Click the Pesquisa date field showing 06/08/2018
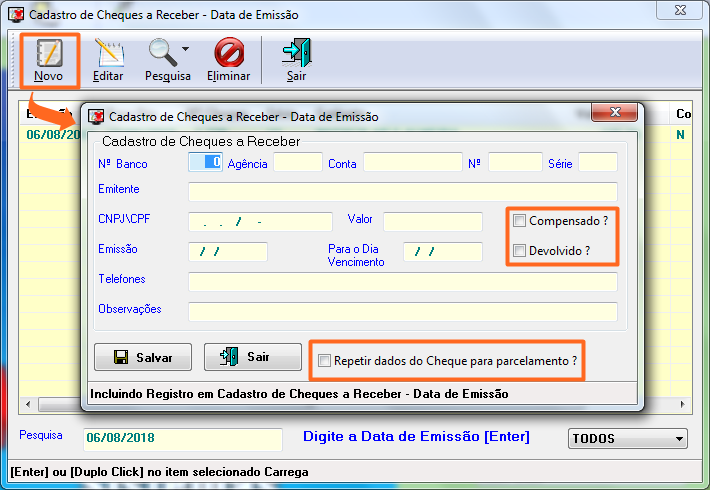The image size is (710, 490). tap(183, 439)
